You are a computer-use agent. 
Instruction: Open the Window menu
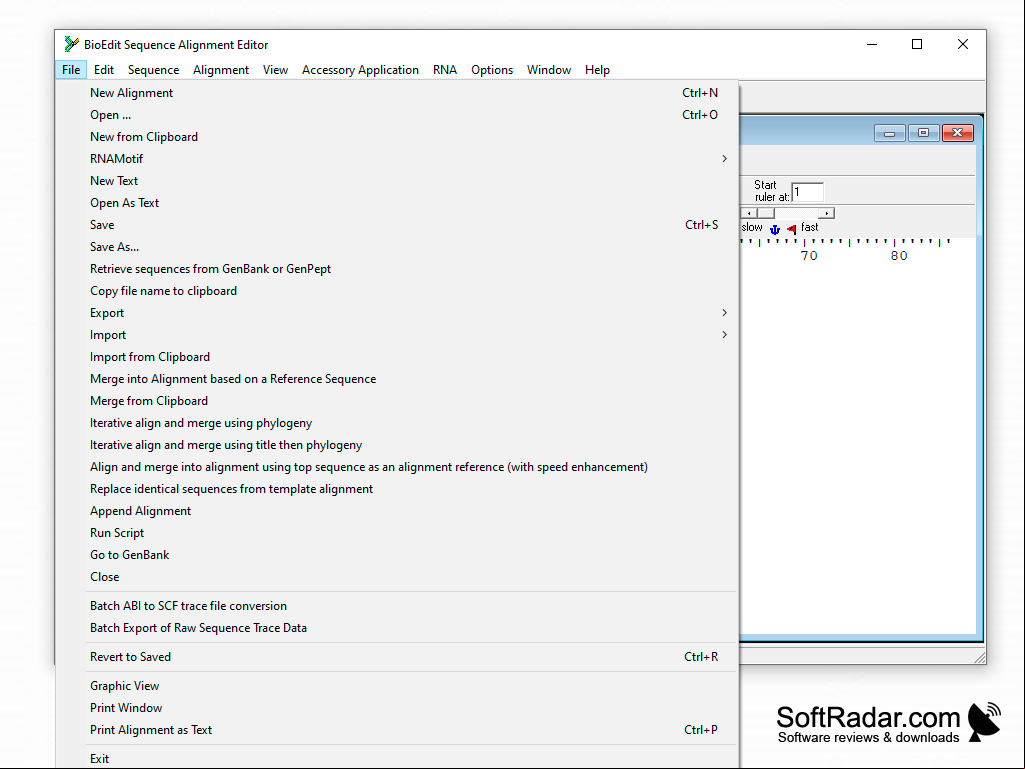coord(549,70)
